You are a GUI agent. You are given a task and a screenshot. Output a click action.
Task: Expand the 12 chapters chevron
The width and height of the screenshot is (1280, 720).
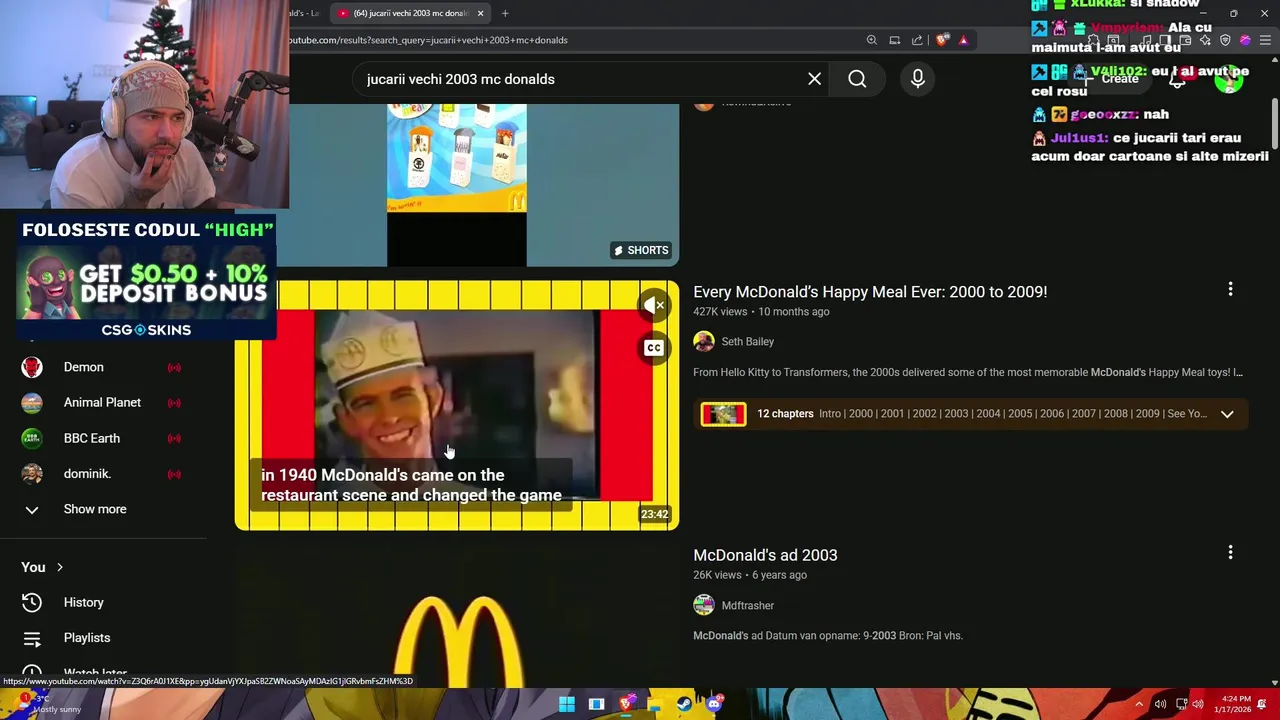click(x=1227, y=414)
